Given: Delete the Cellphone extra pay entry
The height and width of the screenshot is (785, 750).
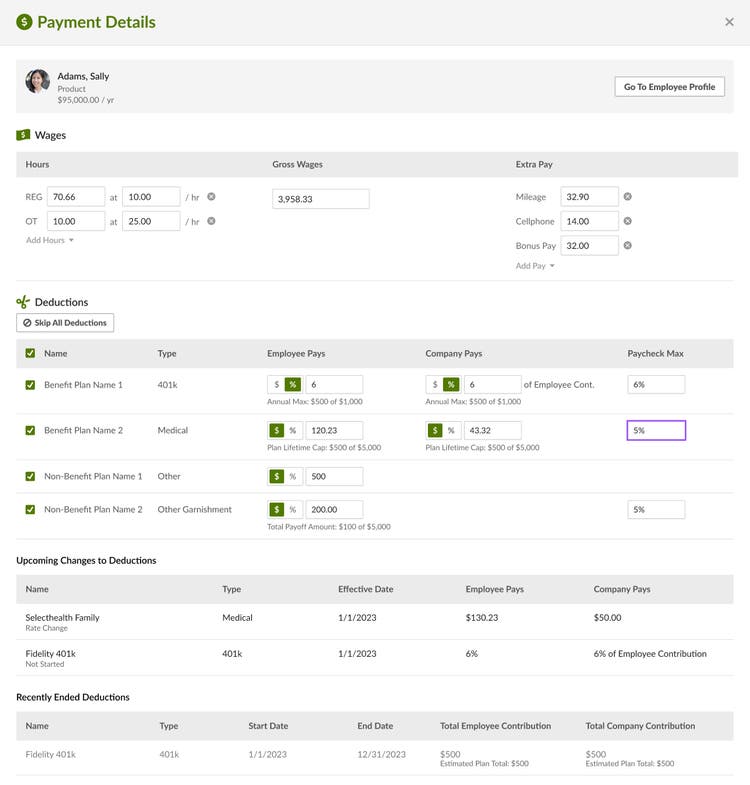Looking at the screenshot, I should (627, 221).
